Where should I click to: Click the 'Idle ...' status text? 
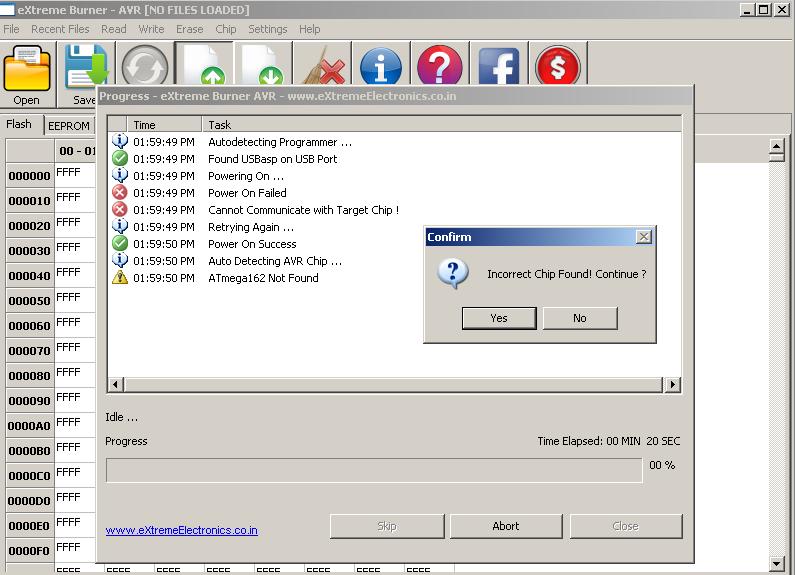point(121,417)
